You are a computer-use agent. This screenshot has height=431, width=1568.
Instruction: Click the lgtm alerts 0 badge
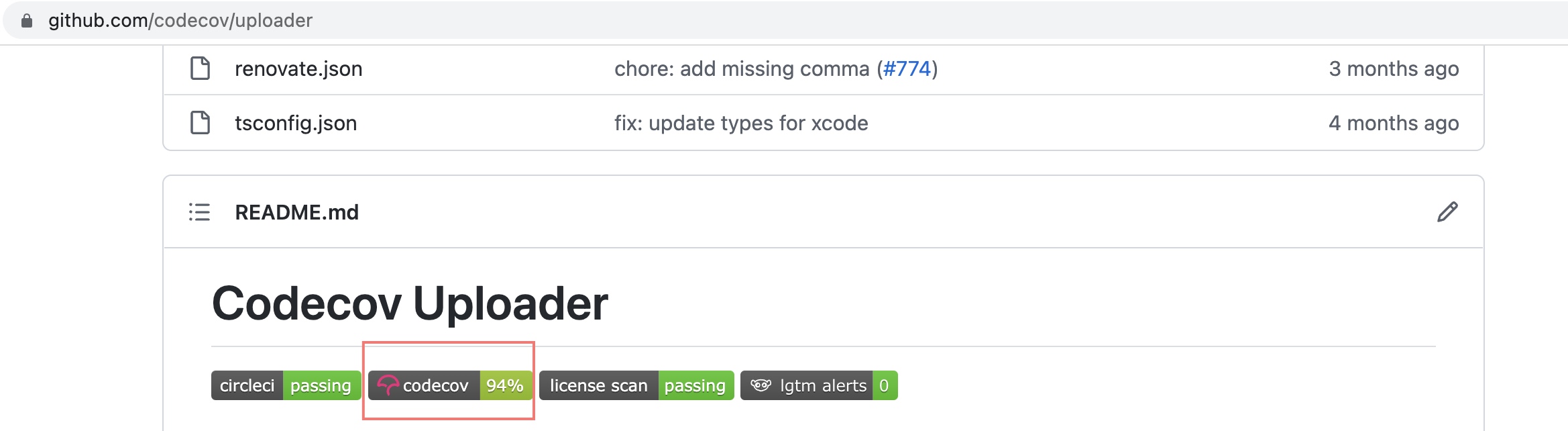click(x=819, y=385)
